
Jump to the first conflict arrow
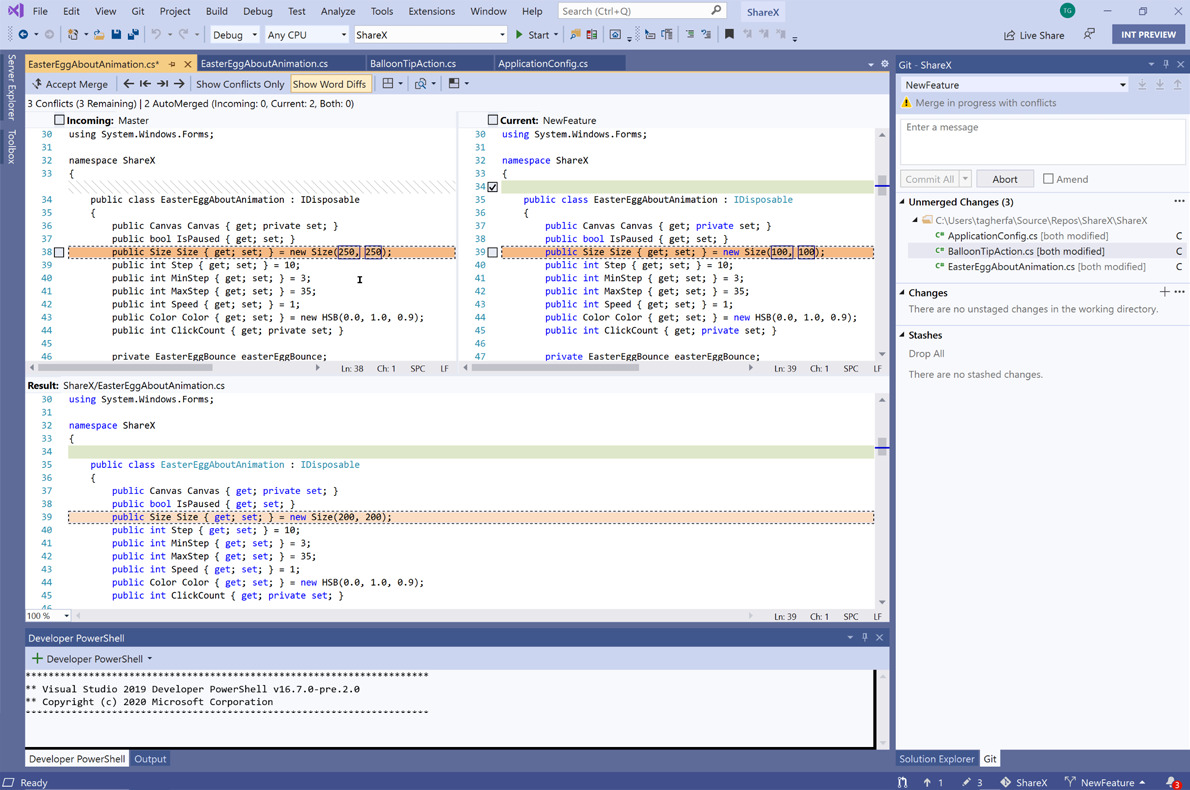point(145,84)
